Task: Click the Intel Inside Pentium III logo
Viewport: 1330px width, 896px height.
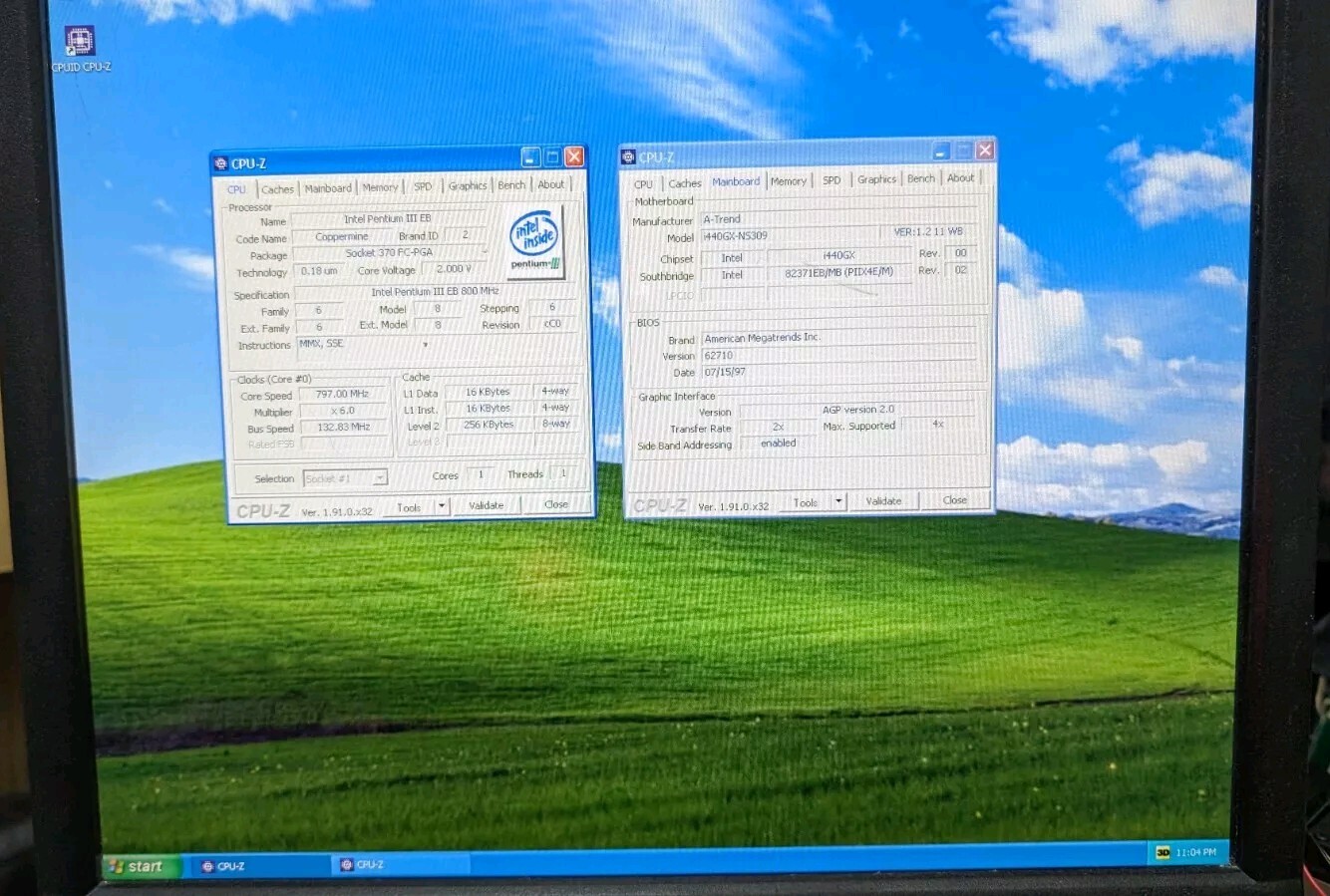Action: click(x=536, y=241)
